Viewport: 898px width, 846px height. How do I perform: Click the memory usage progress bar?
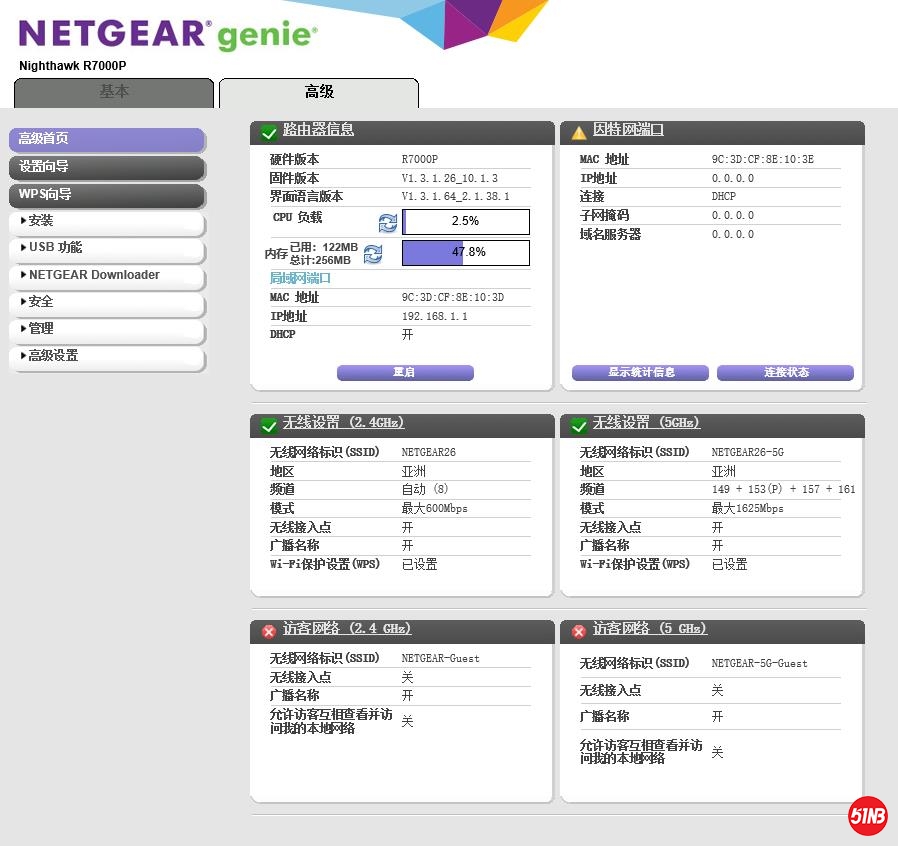[466, 253]
